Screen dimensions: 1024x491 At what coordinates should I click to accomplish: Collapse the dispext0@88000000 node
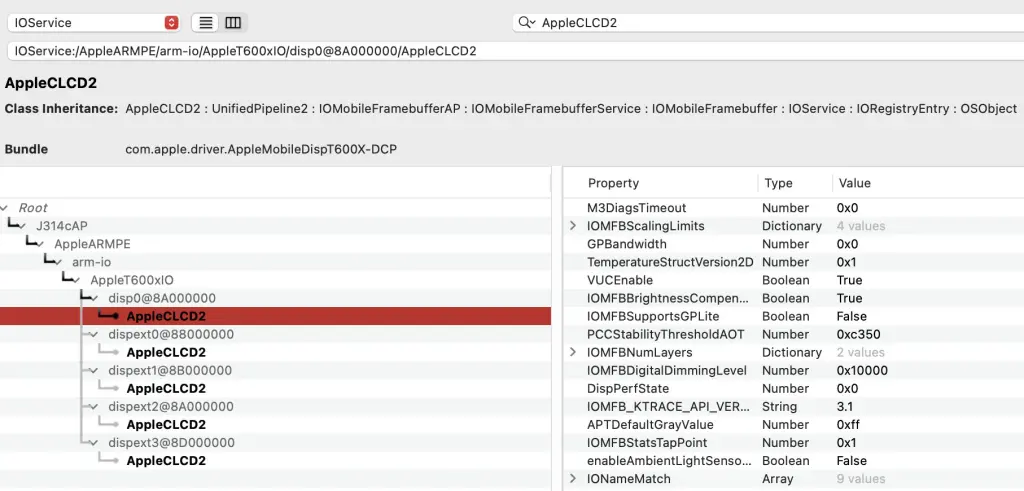click(x=95, y=334)
